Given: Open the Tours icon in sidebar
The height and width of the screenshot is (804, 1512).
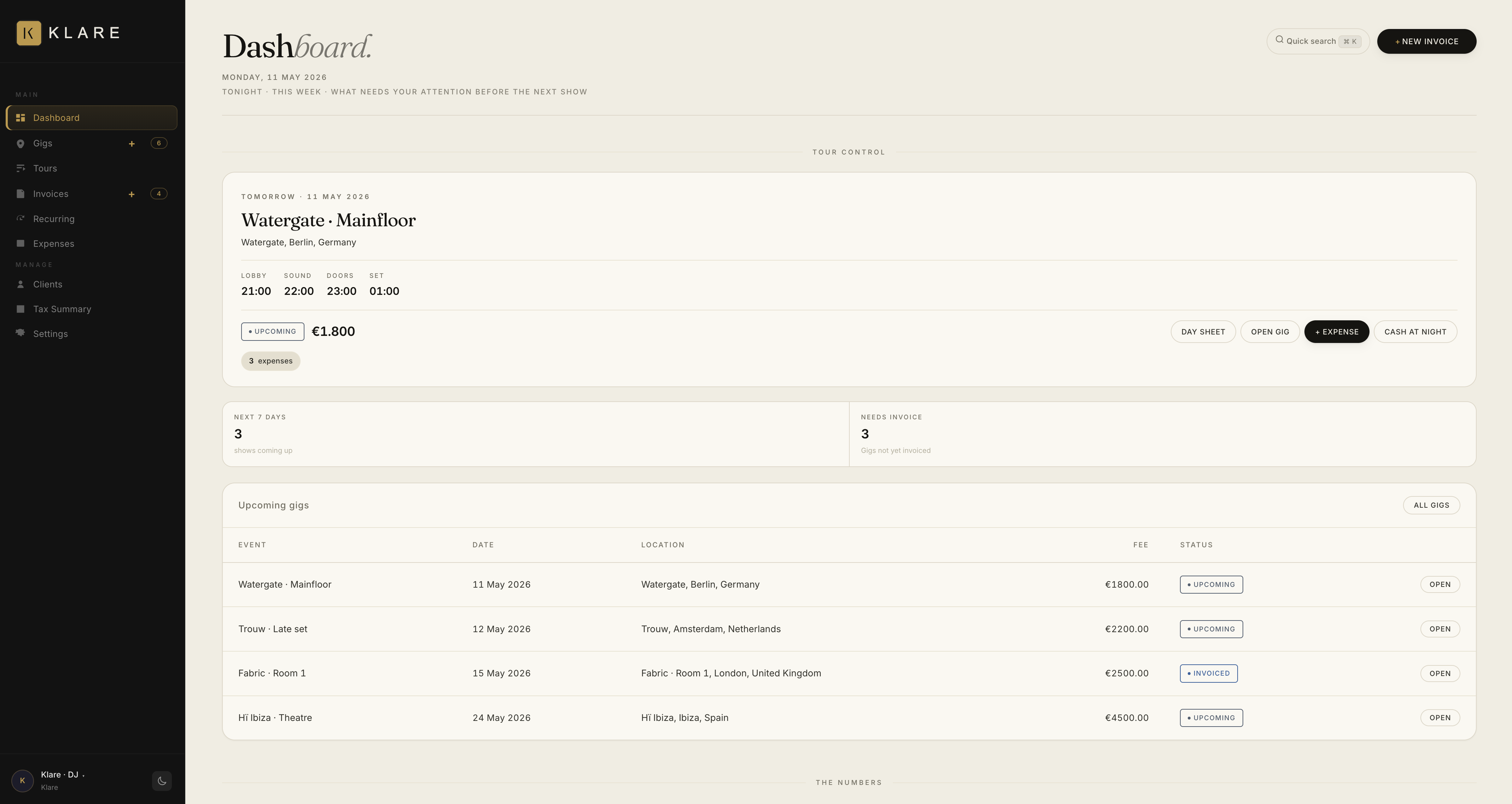Looking at the screenshot, I should coord(21,168).
